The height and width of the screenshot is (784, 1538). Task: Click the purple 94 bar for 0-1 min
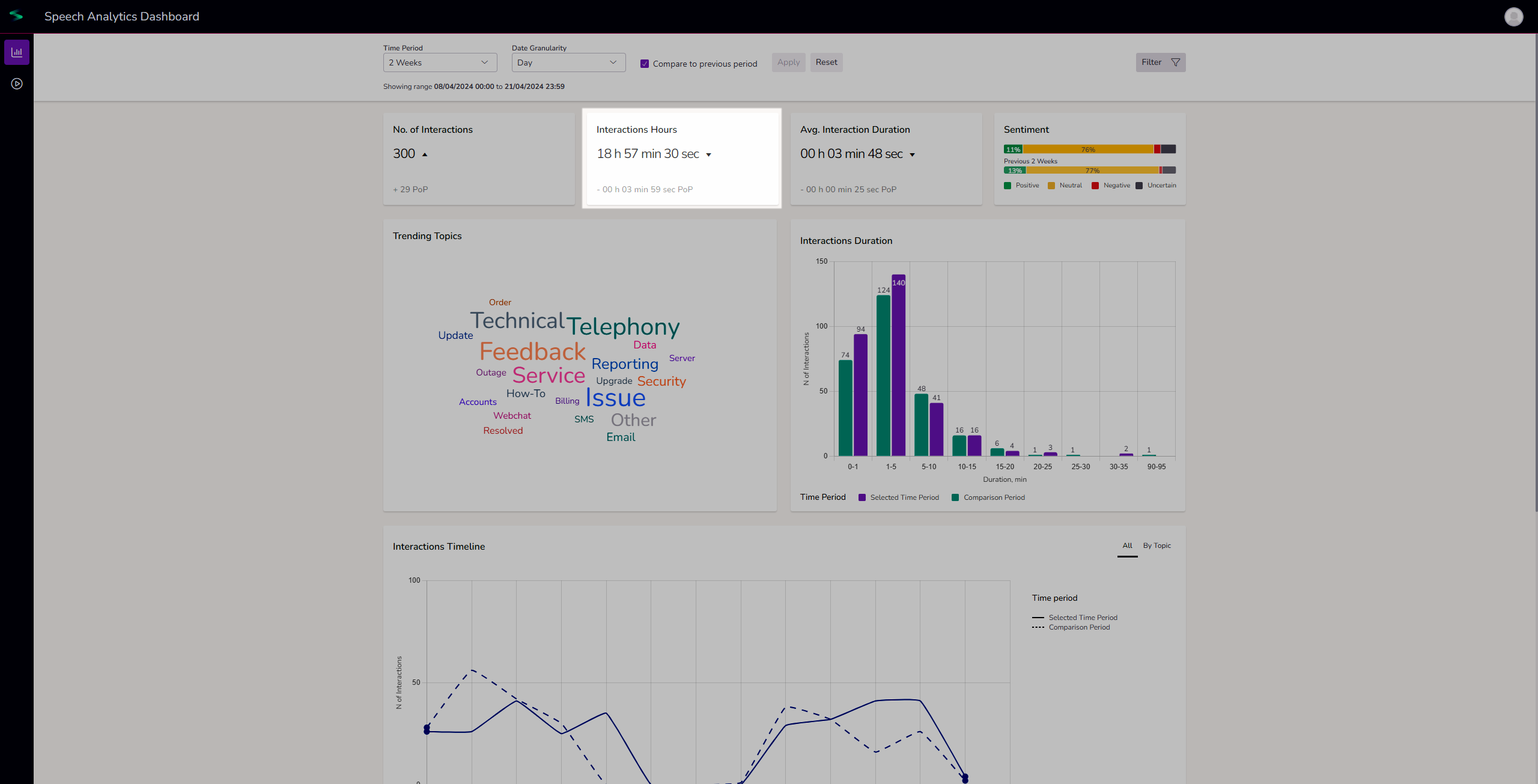(860, 395)
